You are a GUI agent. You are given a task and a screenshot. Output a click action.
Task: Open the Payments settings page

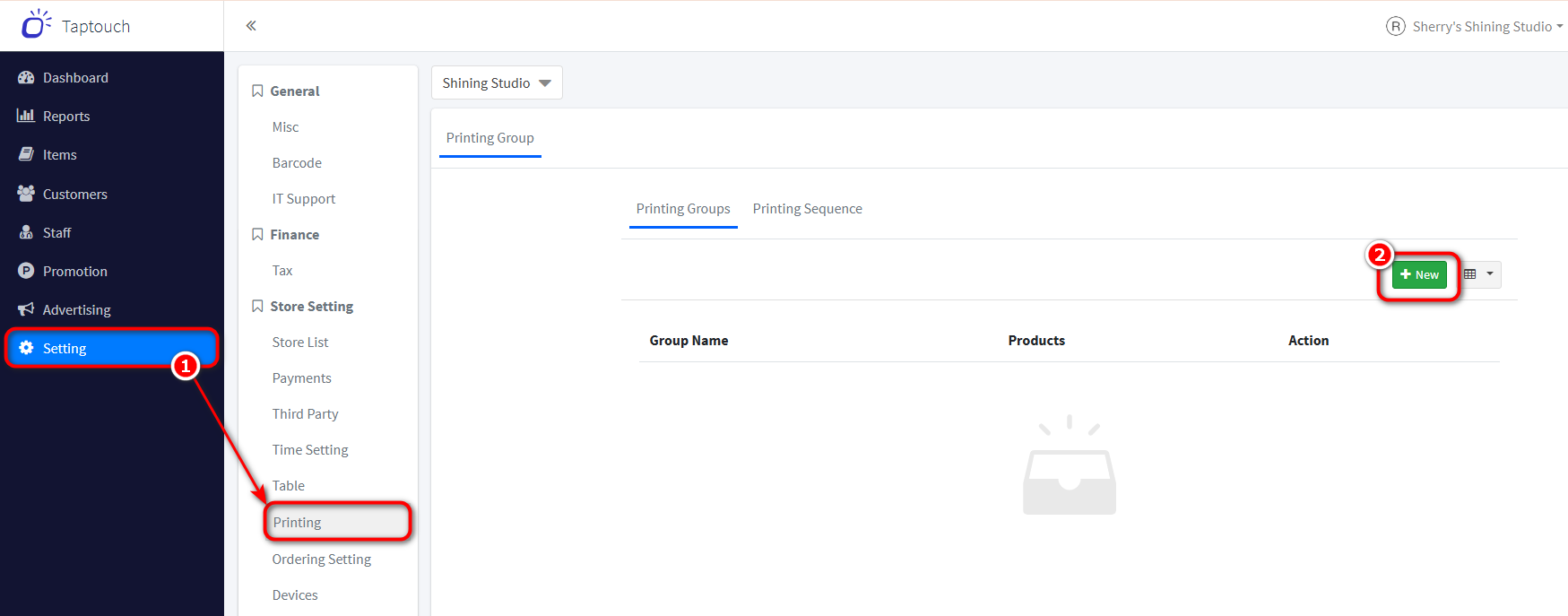[x=301, y=378]
